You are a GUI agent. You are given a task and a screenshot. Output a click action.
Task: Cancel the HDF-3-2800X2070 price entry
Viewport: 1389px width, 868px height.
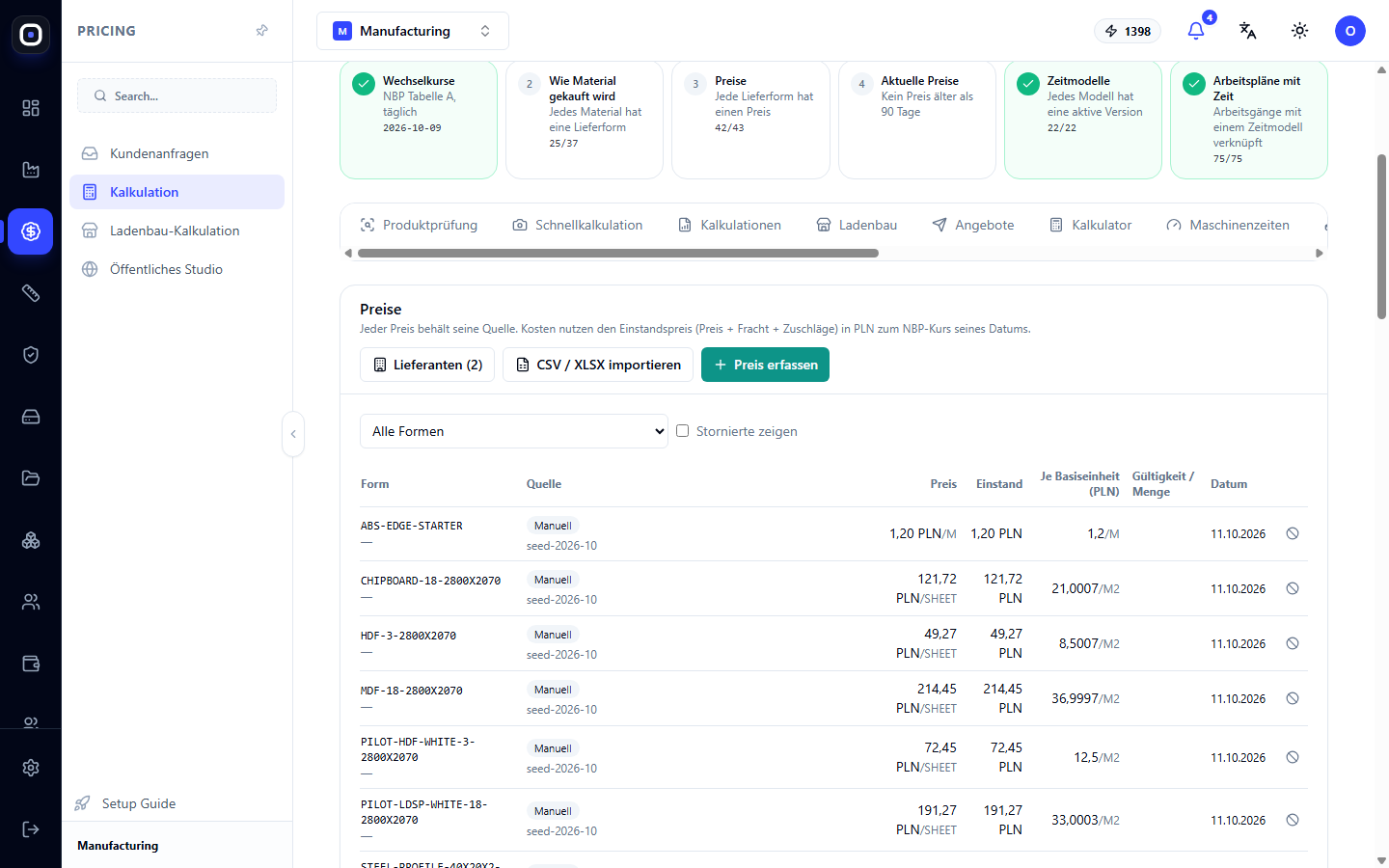[1293, 643]
